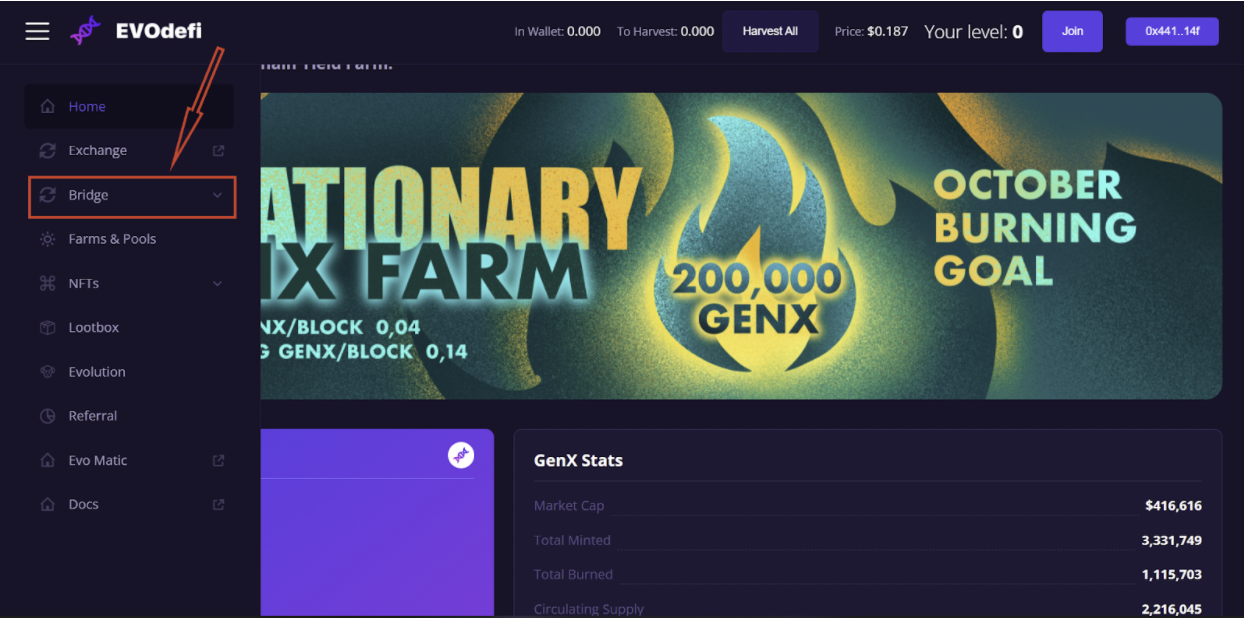
Task: Click Total Burned value 1,115,703
Action: pyautogui.click(x=1172, y=574)
